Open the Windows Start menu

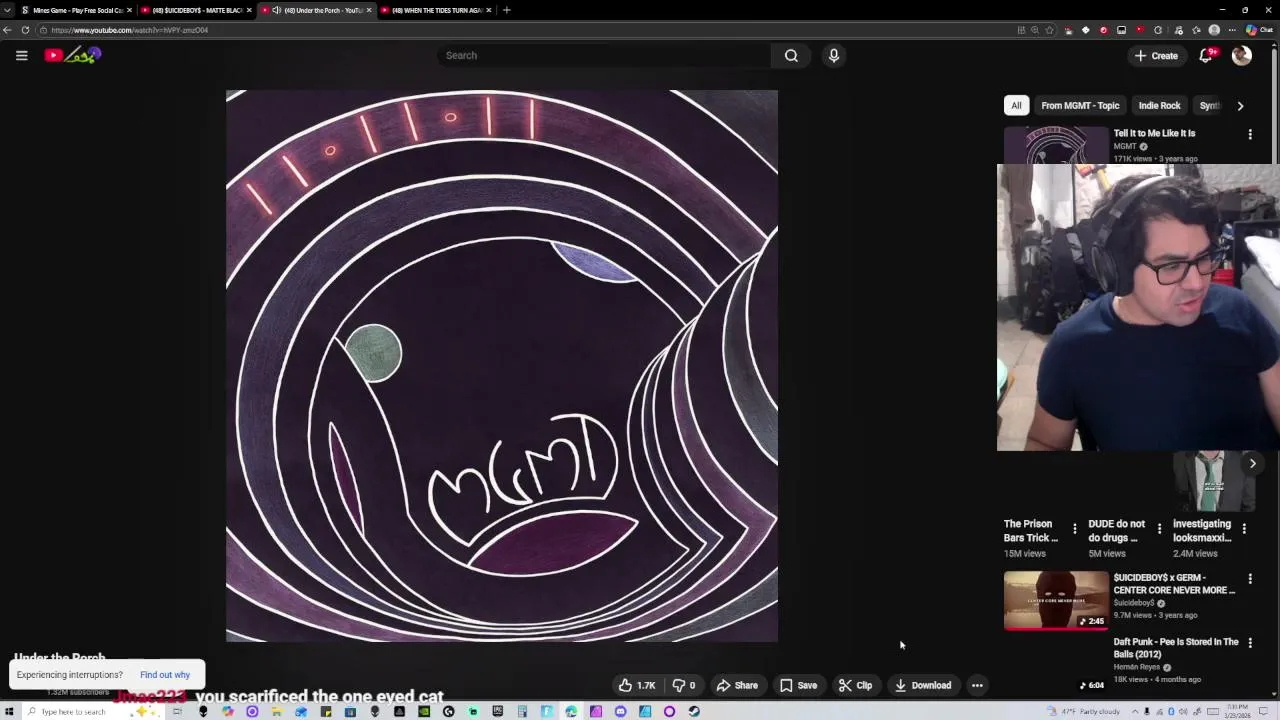9,711
